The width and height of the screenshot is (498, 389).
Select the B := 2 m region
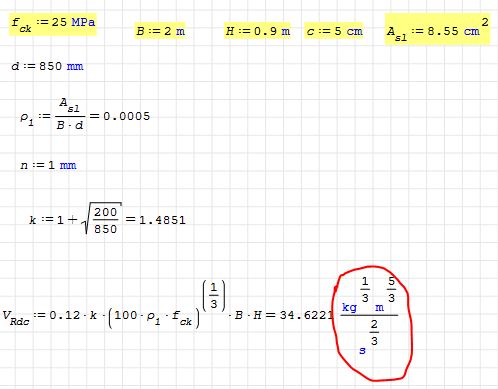pos(160,31)
